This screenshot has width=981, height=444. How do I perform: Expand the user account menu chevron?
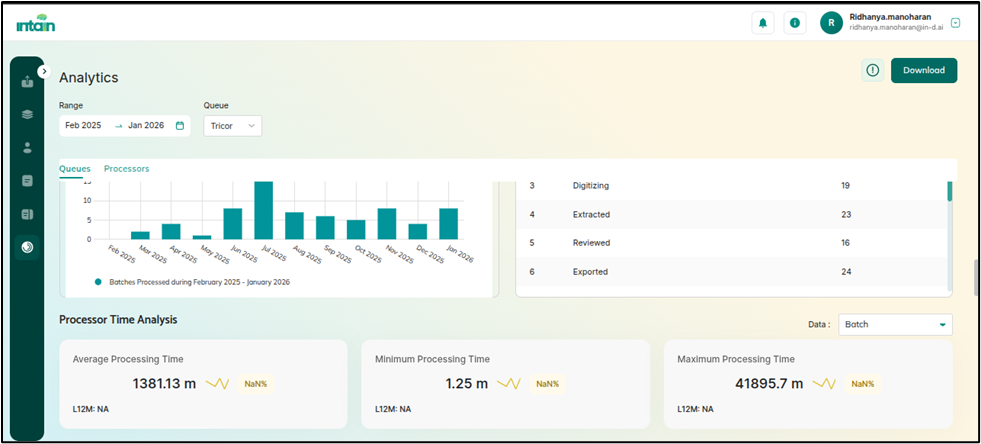click(955, 23)
